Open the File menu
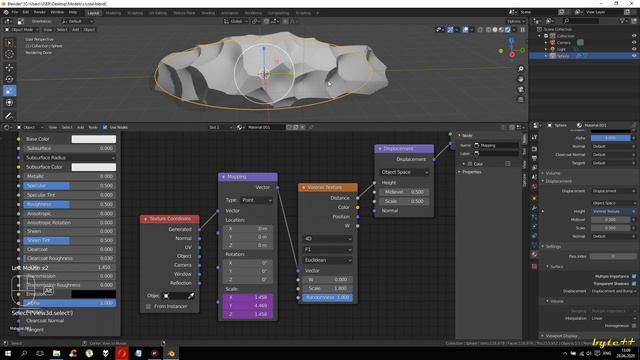 15,12
